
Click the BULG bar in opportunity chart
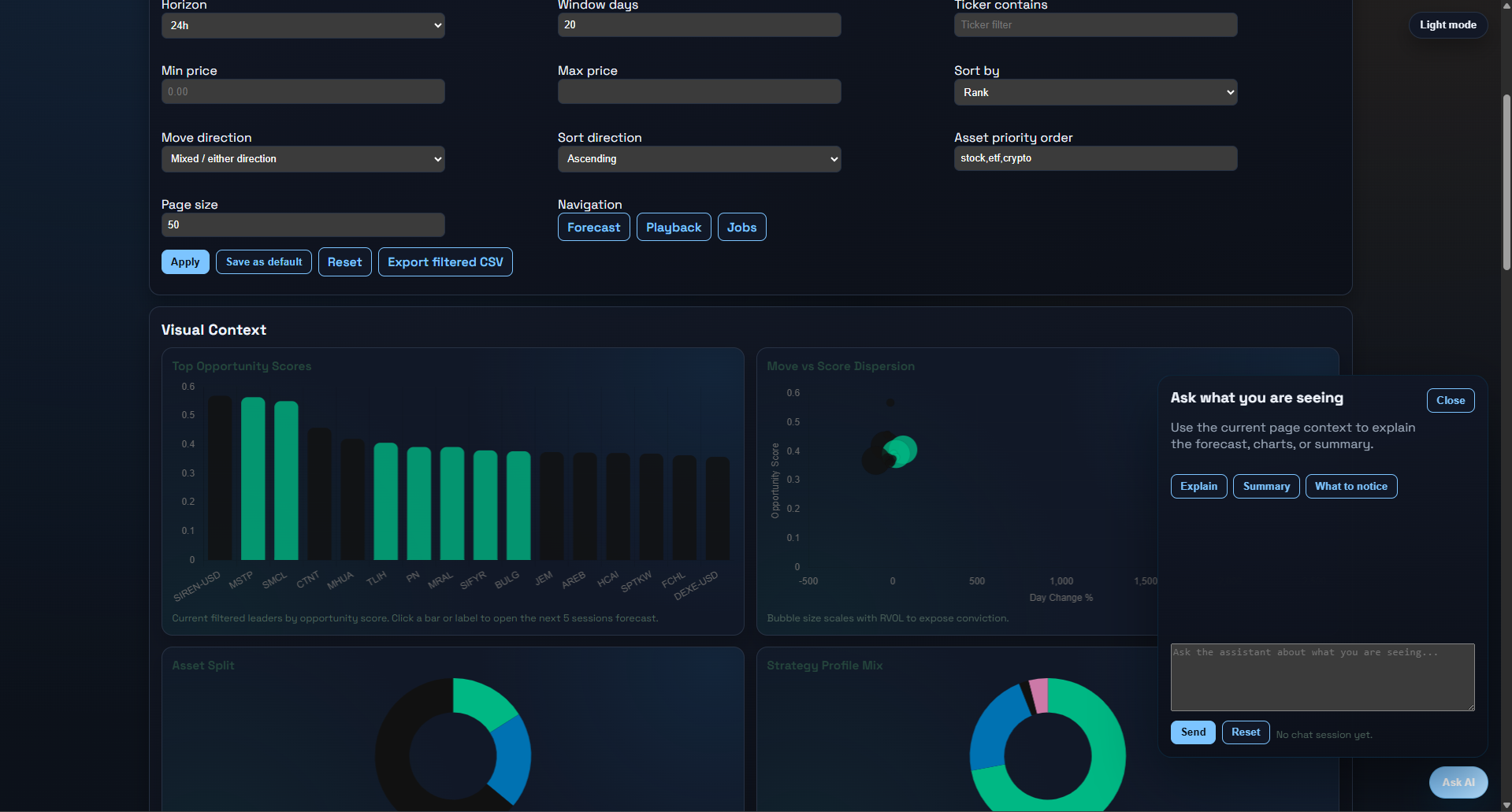[518, 506]
